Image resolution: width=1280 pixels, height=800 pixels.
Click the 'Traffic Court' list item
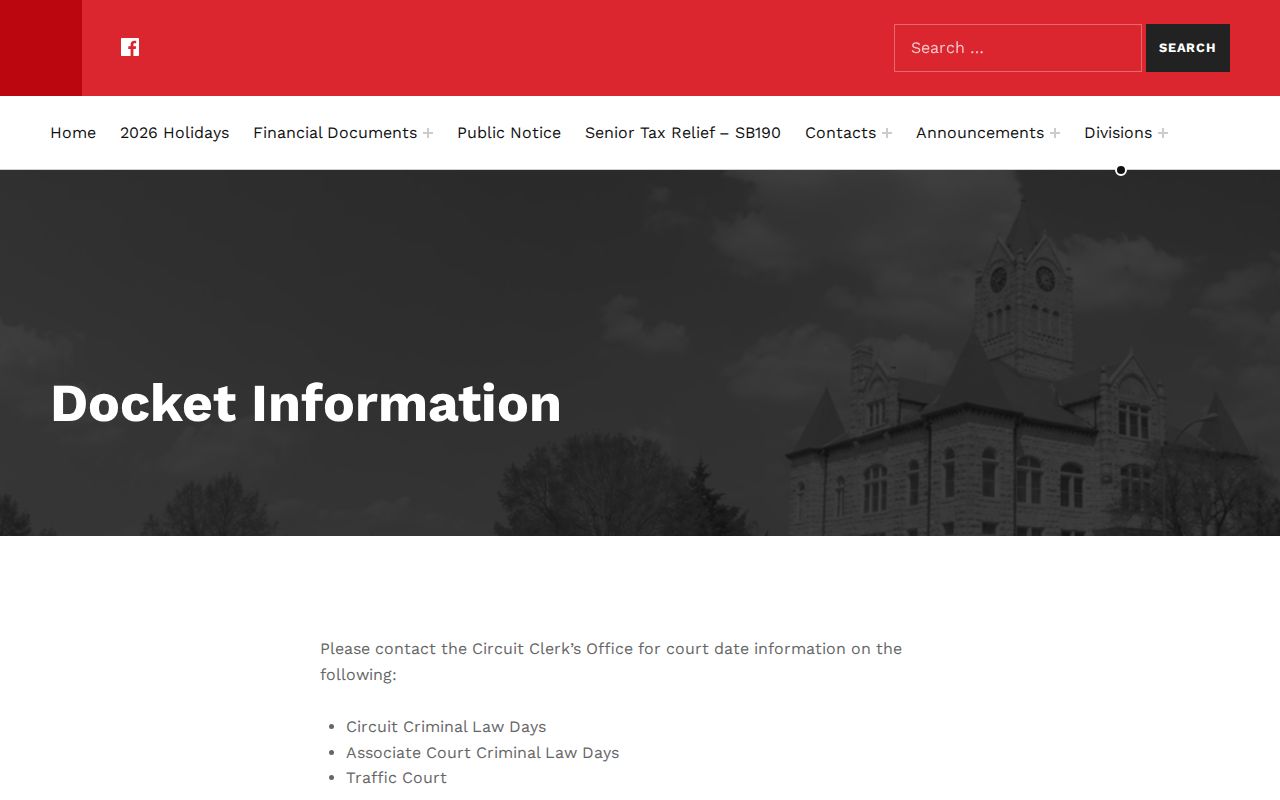tap(396, 778)
